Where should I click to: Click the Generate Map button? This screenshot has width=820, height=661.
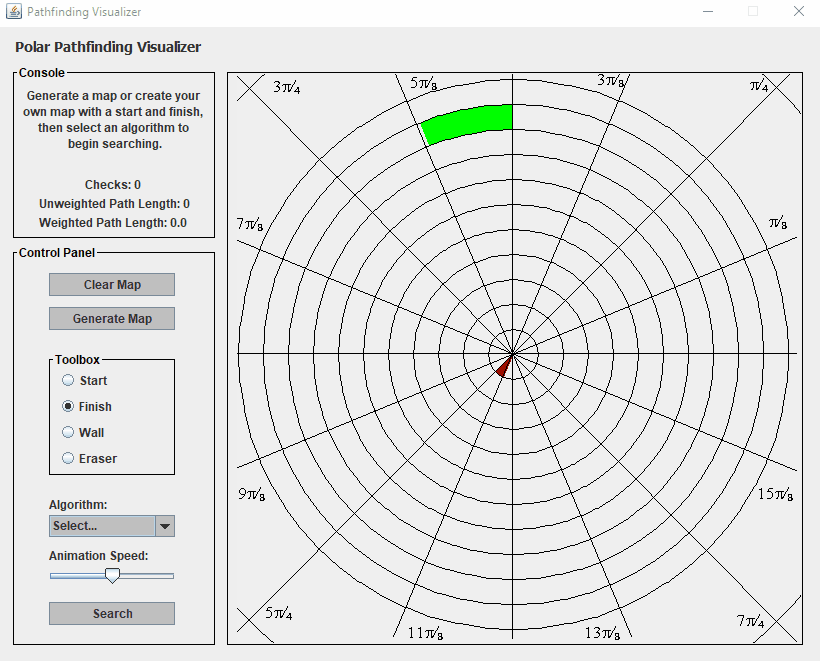coord(112,318)
